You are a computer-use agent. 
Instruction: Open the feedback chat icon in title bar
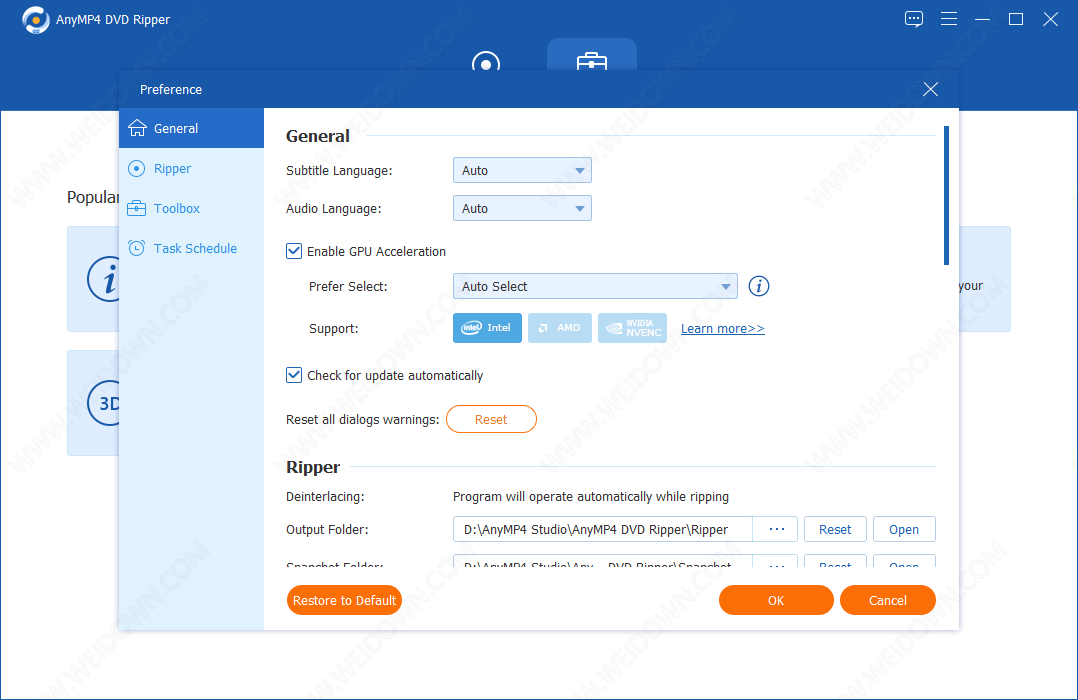[x=914, y=19]
